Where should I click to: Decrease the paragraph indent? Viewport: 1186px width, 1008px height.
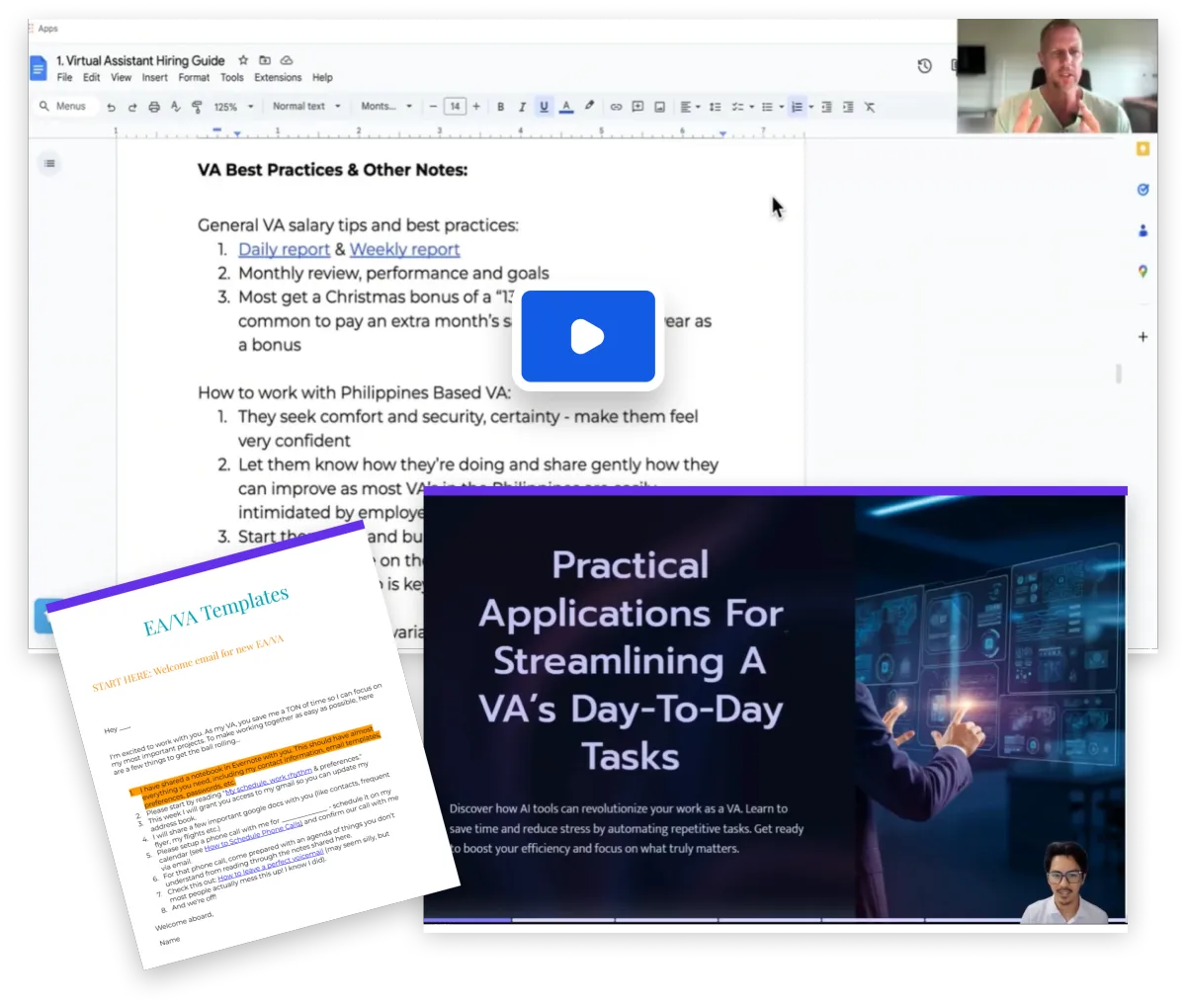[826, 107]
